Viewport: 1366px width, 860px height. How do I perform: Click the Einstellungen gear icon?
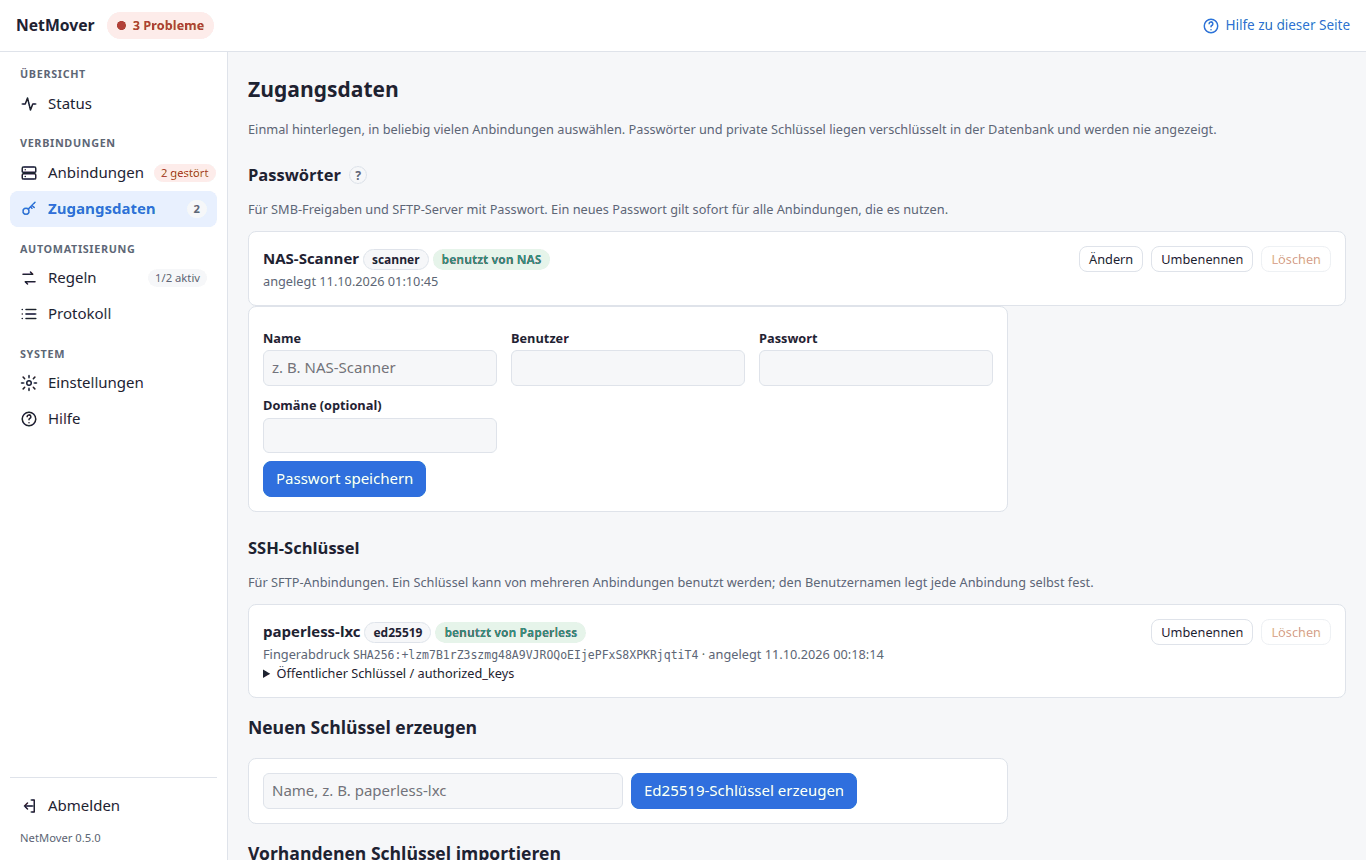click(x=29, y=383)
